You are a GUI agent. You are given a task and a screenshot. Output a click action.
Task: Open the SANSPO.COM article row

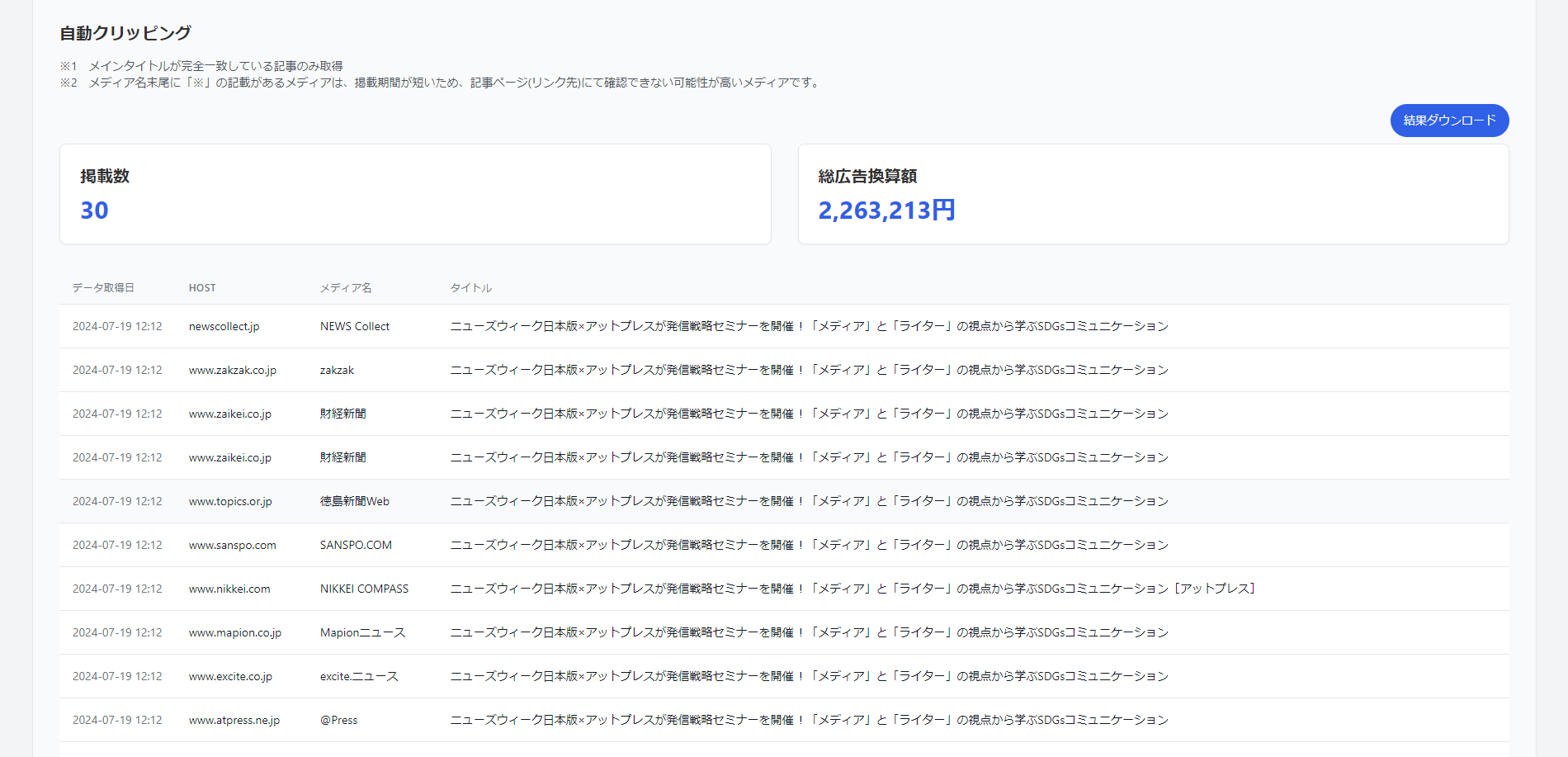(x=356, y=545)
